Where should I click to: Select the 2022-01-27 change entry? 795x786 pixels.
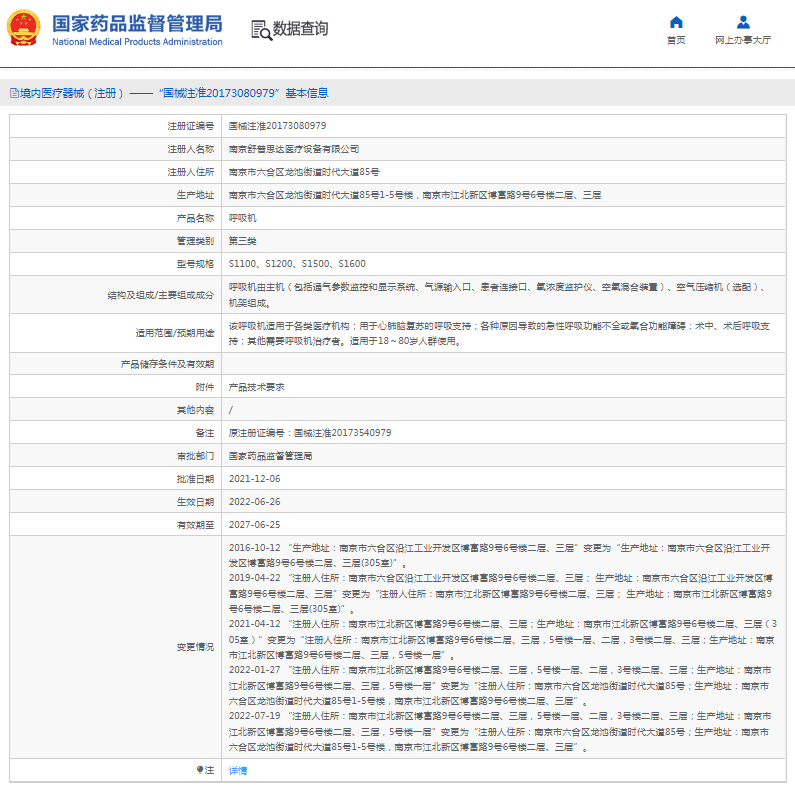tap(500, 686)
